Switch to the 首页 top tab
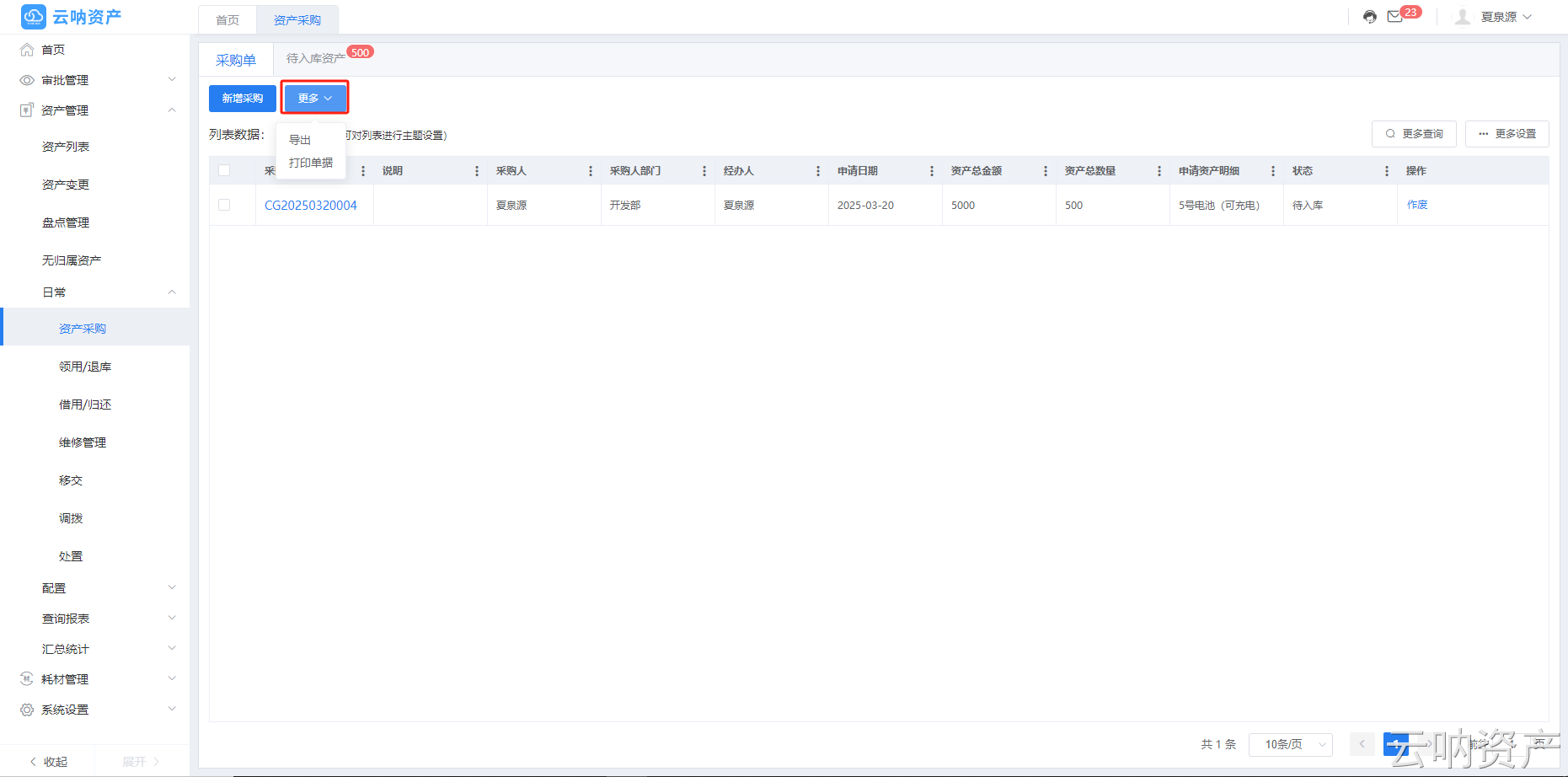Screen dimensions: 1568x777 tap(227, 20)
